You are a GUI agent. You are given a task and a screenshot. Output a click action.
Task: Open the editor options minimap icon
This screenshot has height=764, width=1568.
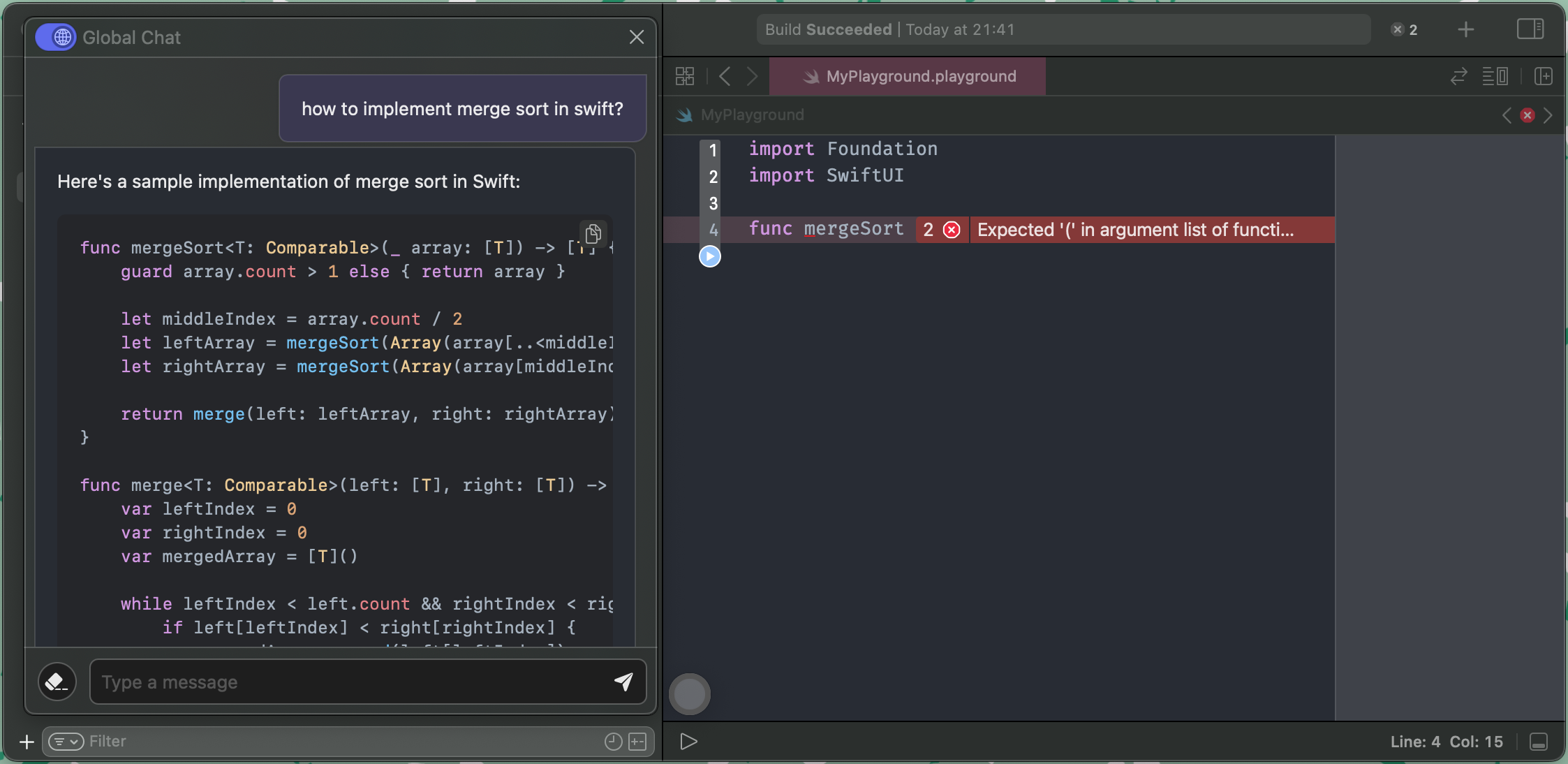(1495, 76)
